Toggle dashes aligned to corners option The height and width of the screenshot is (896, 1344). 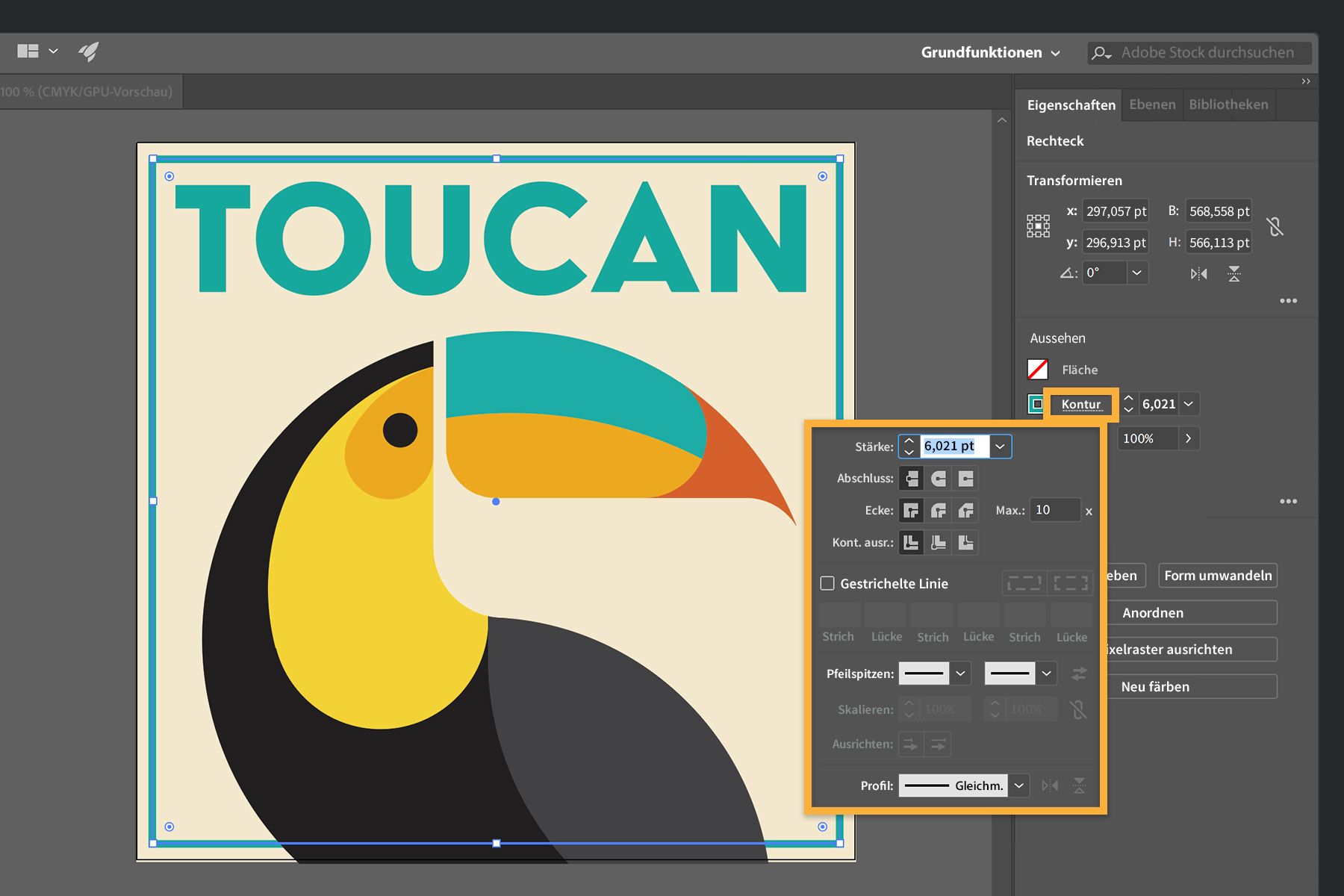1071,583
